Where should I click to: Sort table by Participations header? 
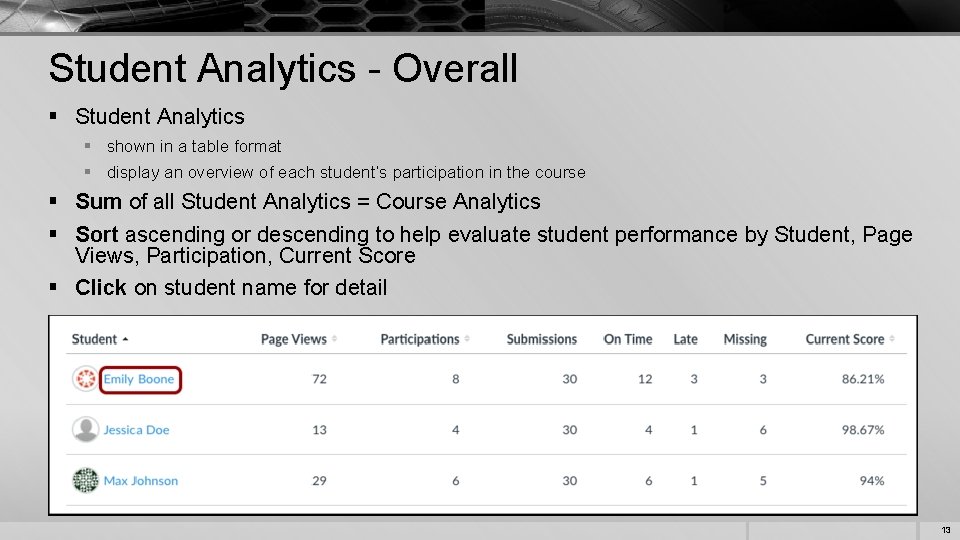coord(419,339)
